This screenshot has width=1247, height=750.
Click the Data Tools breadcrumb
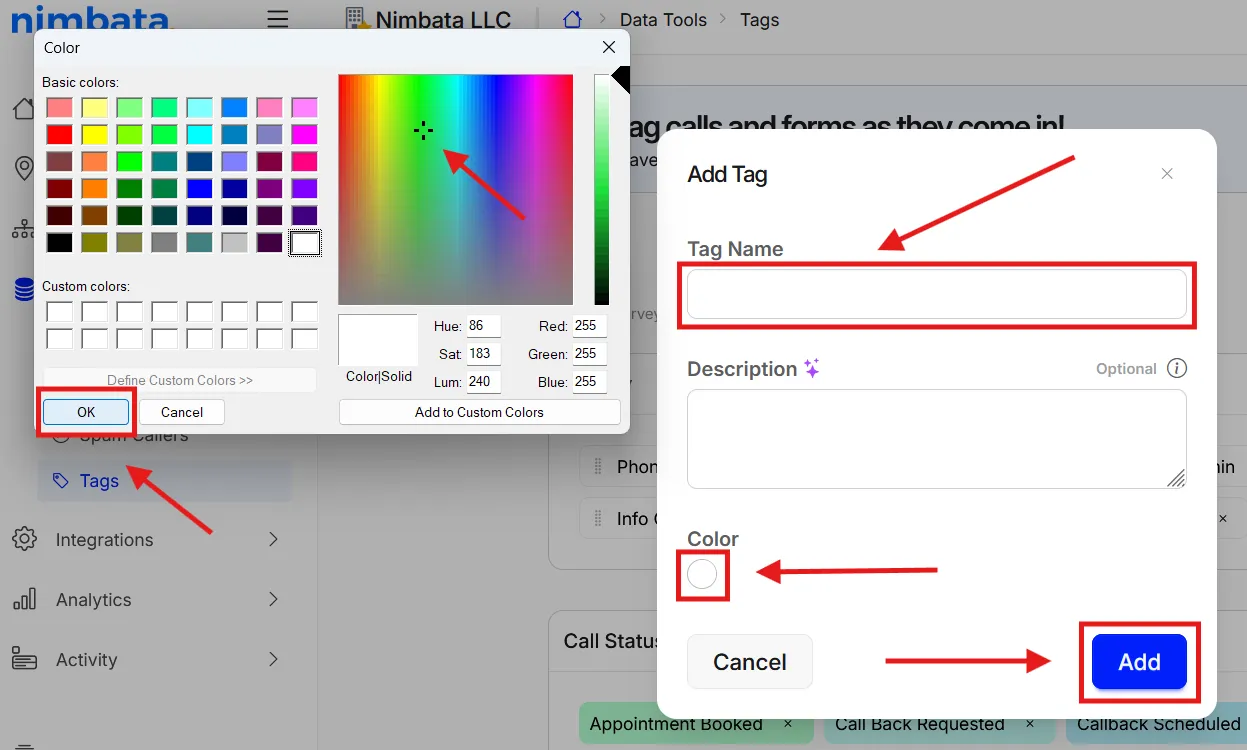coord(663,20)
